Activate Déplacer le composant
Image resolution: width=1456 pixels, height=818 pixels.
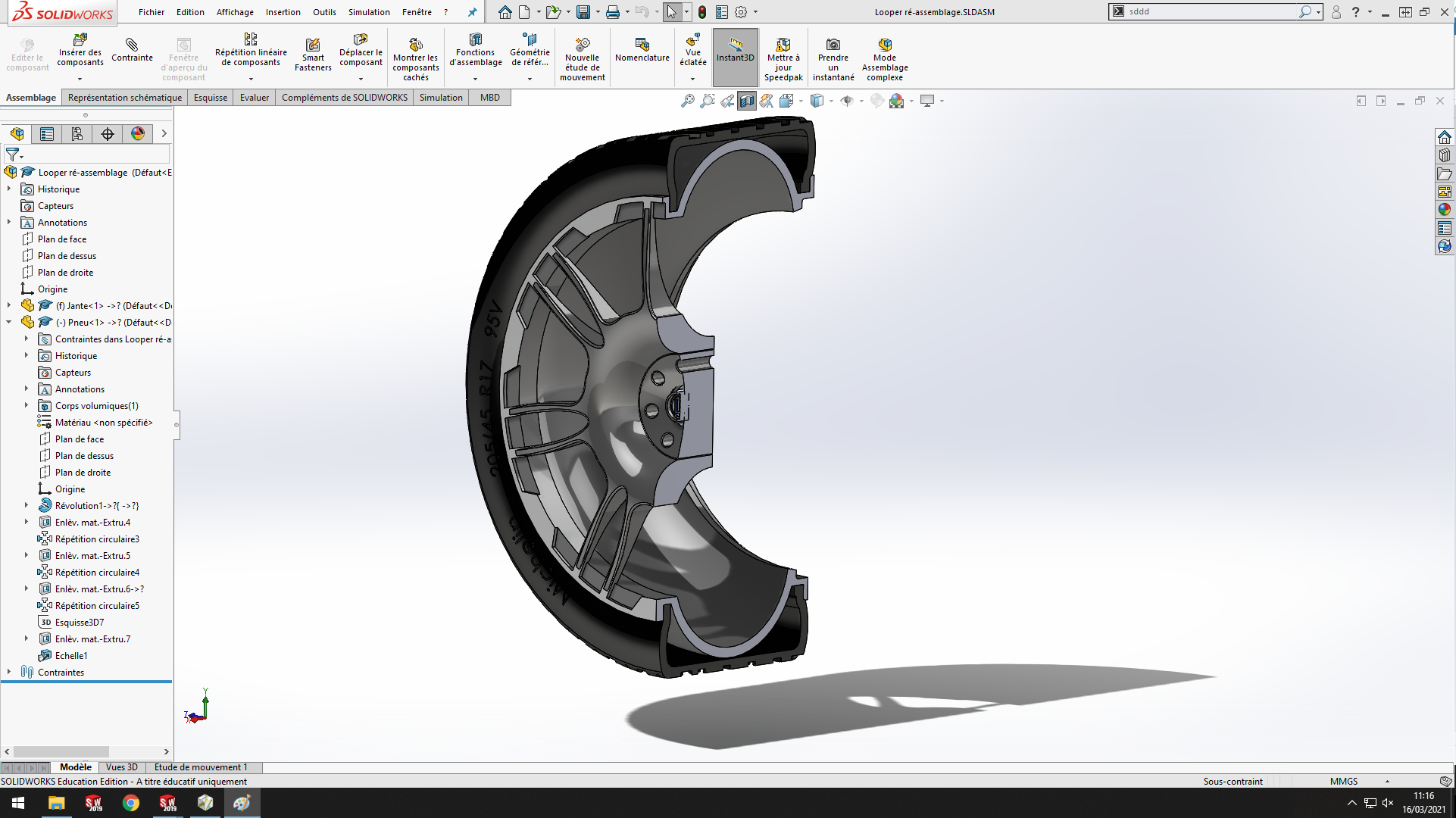pos(361,53)
